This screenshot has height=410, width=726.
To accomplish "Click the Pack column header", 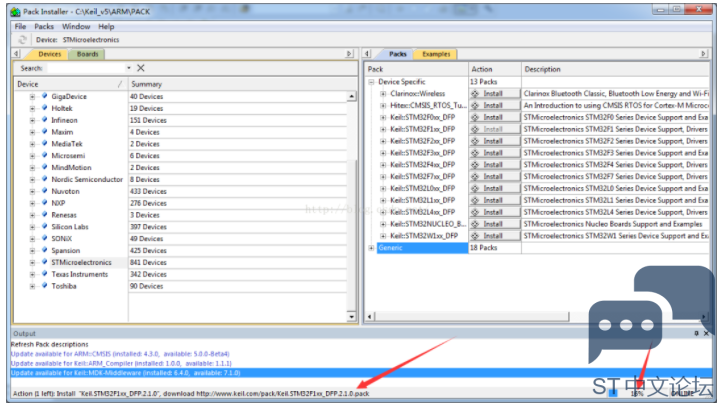I will coord(417,69).
